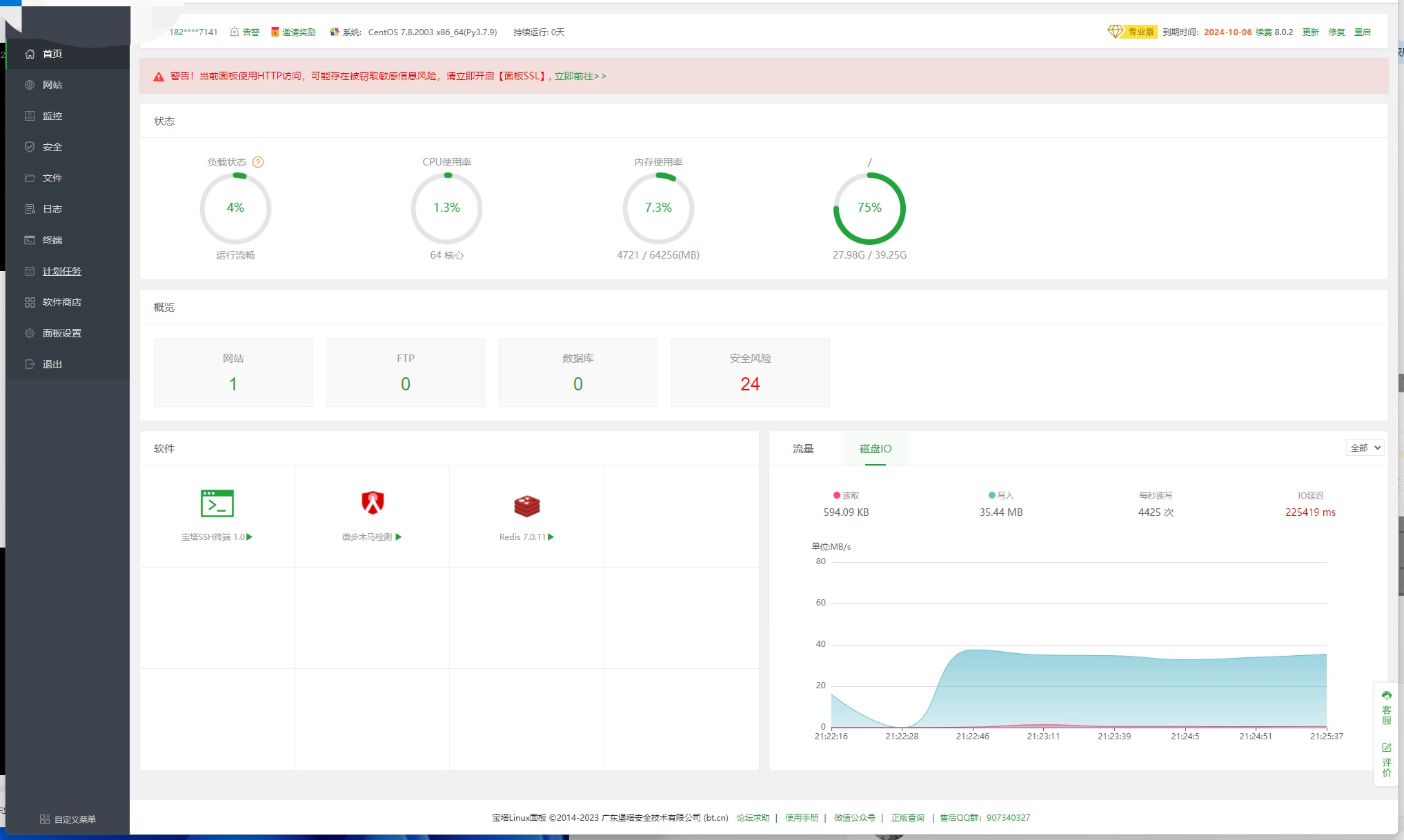Click the 使用手册 footer link
1404x840 pixels.
pos(802,818)
